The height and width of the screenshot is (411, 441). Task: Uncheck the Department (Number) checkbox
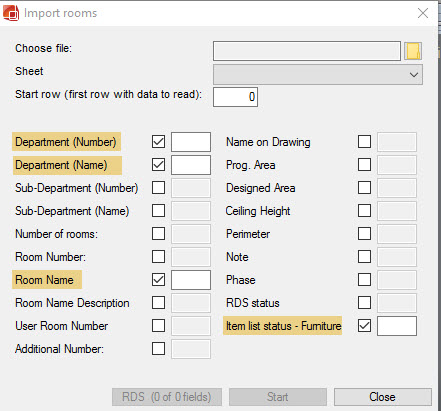point(158,142)
